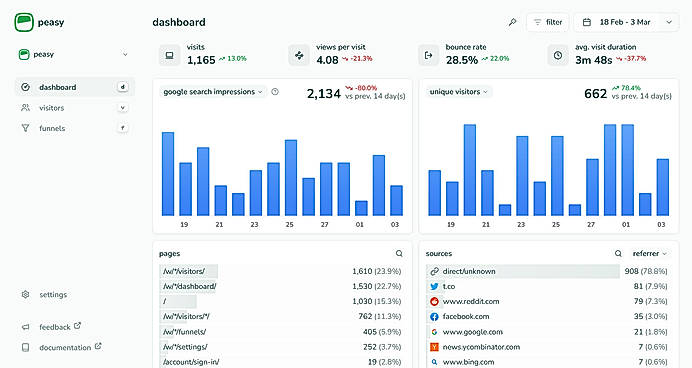The height and width of the screenshot is (368, 692).
Task: Select the /w/*/visitors/*/ page row
Action: pos(282,316)
